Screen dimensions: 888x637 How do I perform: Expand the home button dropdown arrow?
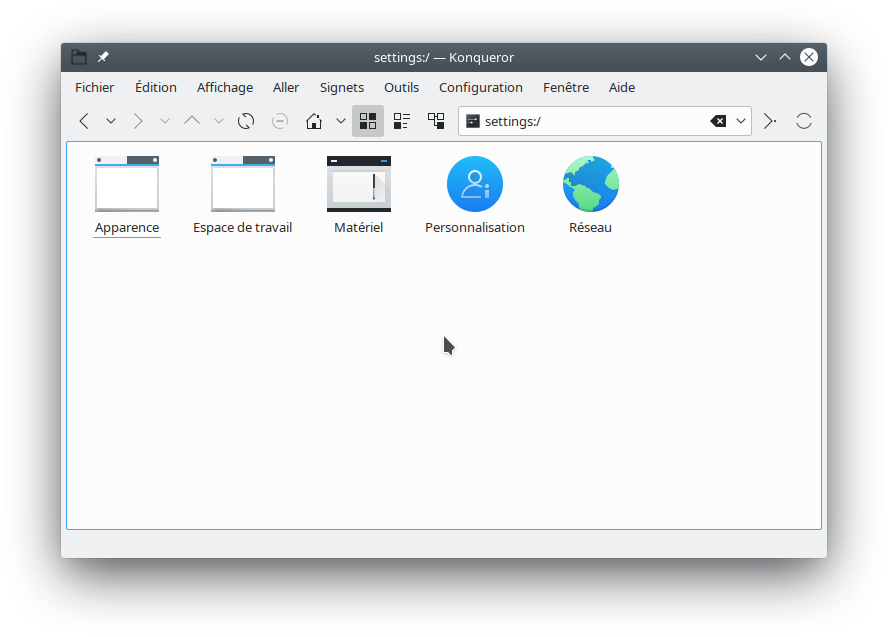click(341, 121)
